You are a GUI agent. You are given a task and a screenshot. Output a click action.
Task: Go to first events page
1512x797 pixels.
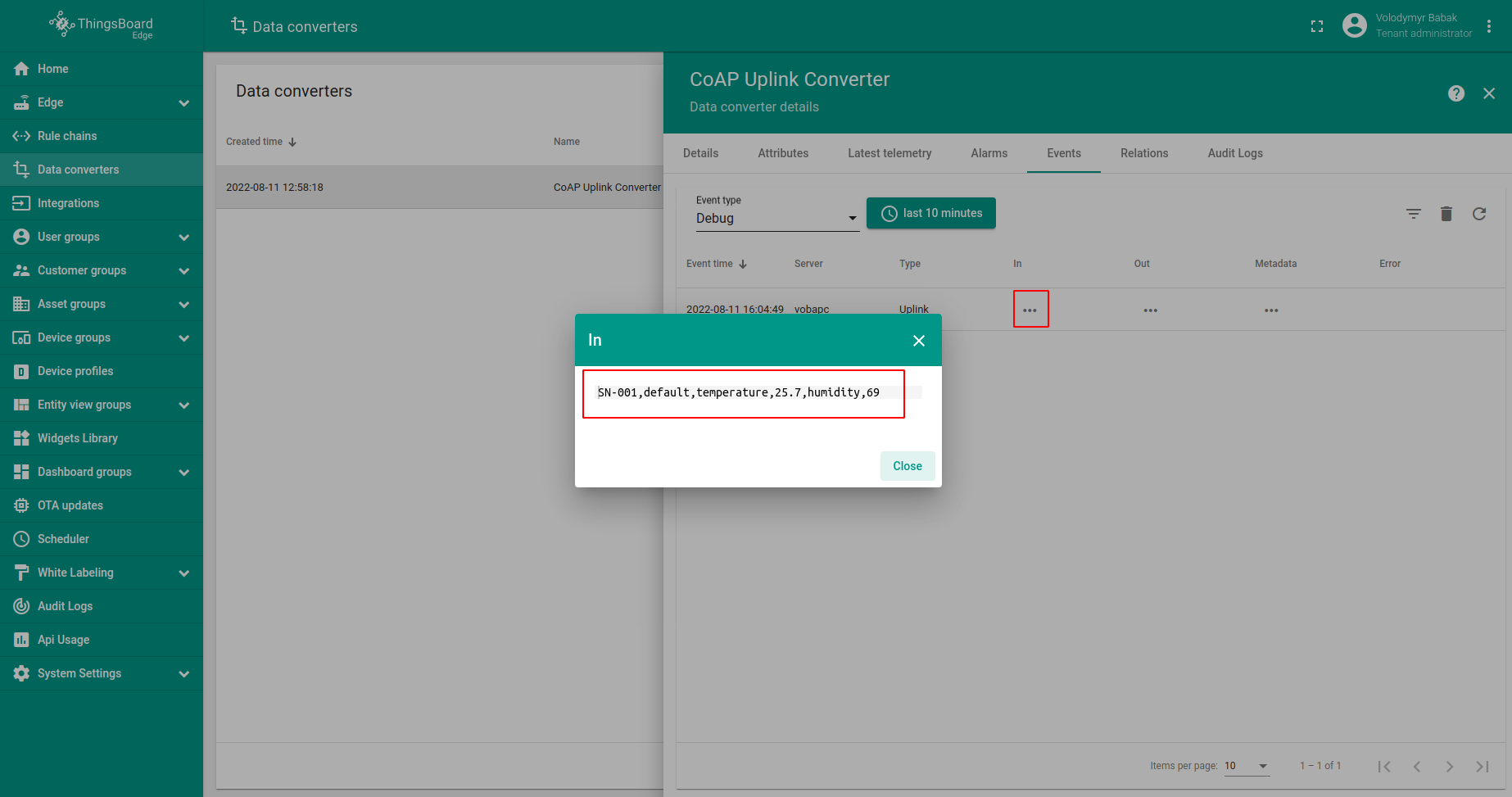point(1384,767)
